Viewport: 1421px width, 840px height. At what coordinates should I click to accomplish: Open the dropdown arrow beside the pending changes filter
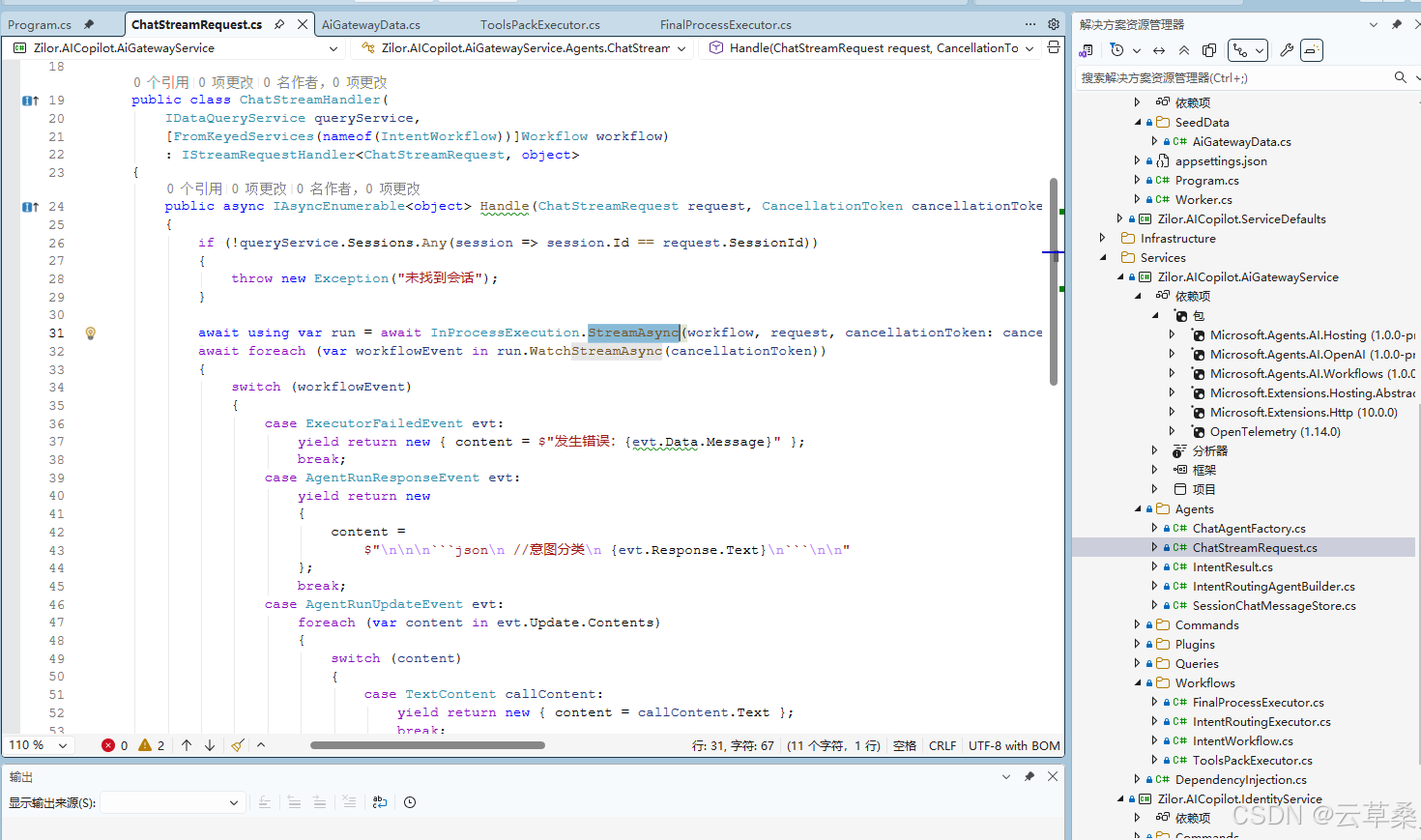(x=1137, y=50)
